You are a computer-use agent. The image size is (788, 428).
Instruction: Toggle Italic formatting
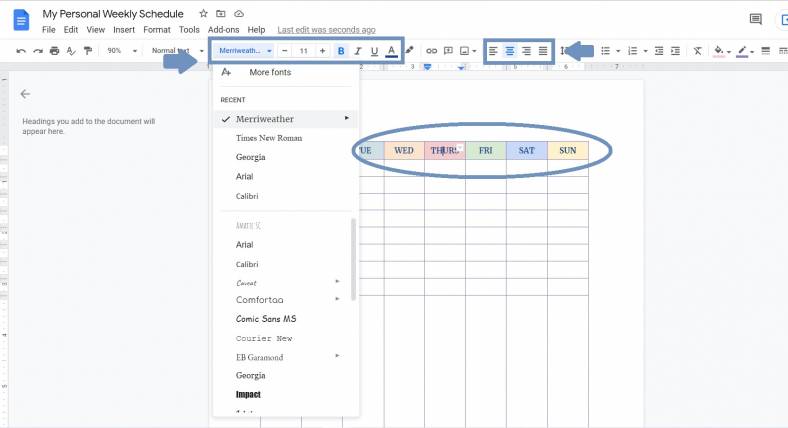pos(358,51)
